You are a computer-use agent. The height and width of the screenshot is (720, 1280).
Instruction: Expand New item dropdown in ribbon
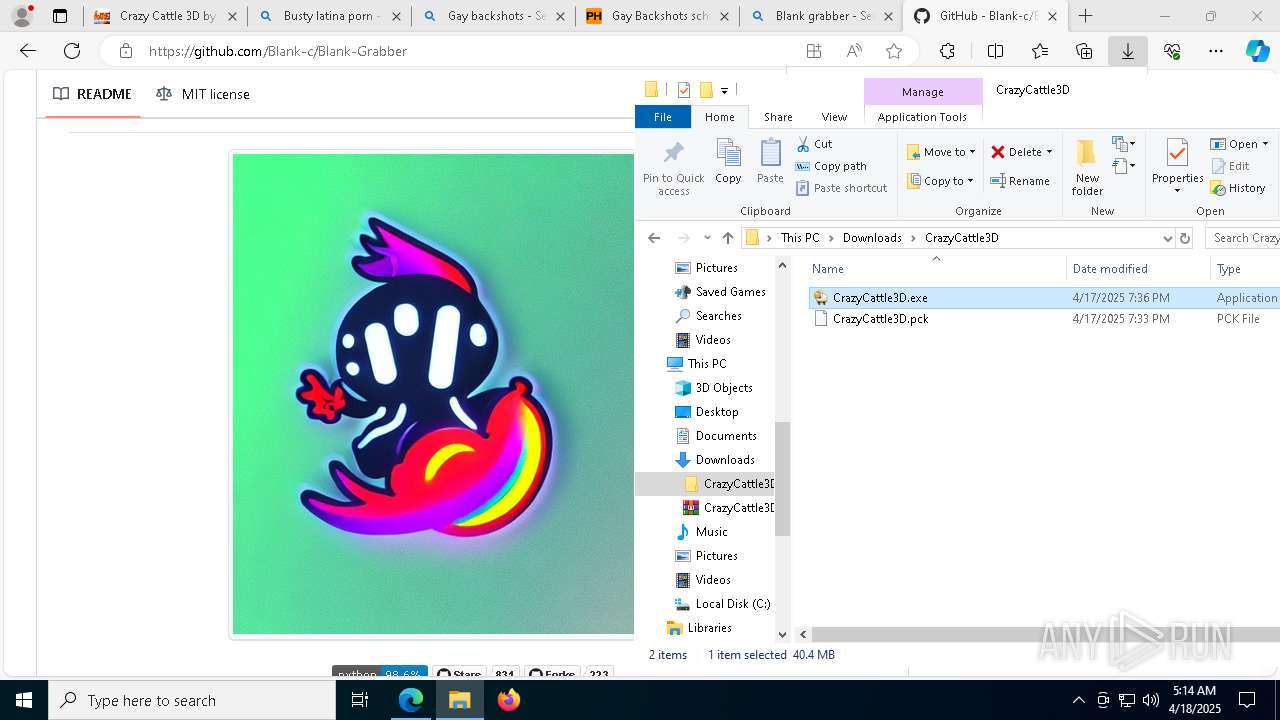[x=1123, y=144]
